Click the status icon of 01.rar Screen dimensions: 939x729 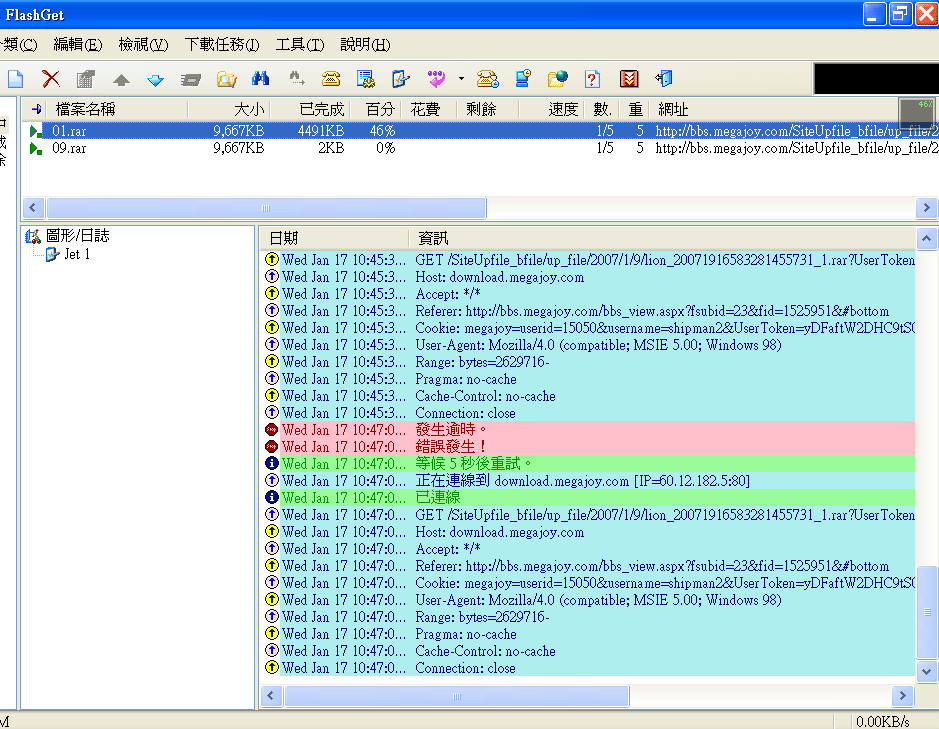[36, 131]
